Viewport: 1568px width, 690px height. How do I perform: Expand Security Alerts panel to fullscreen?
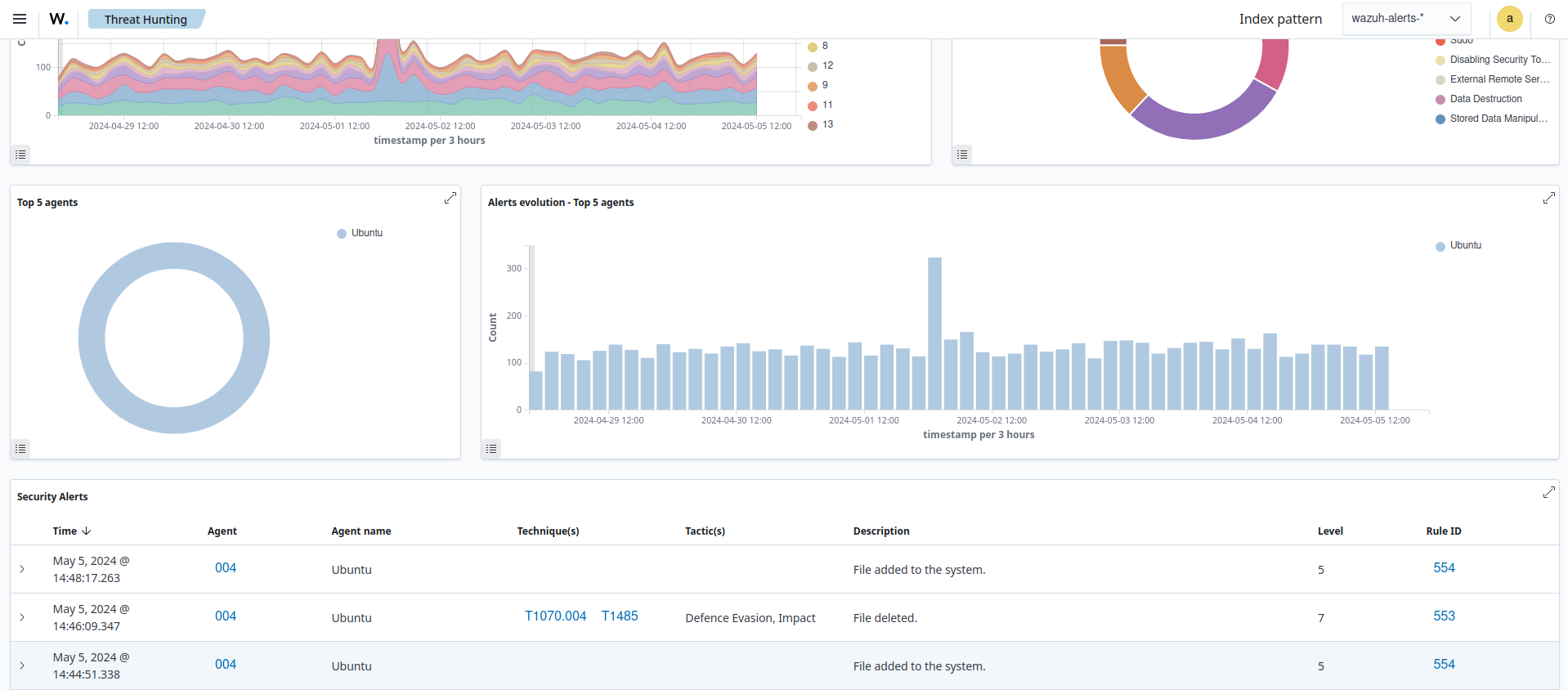click(x=1548, y=492)
